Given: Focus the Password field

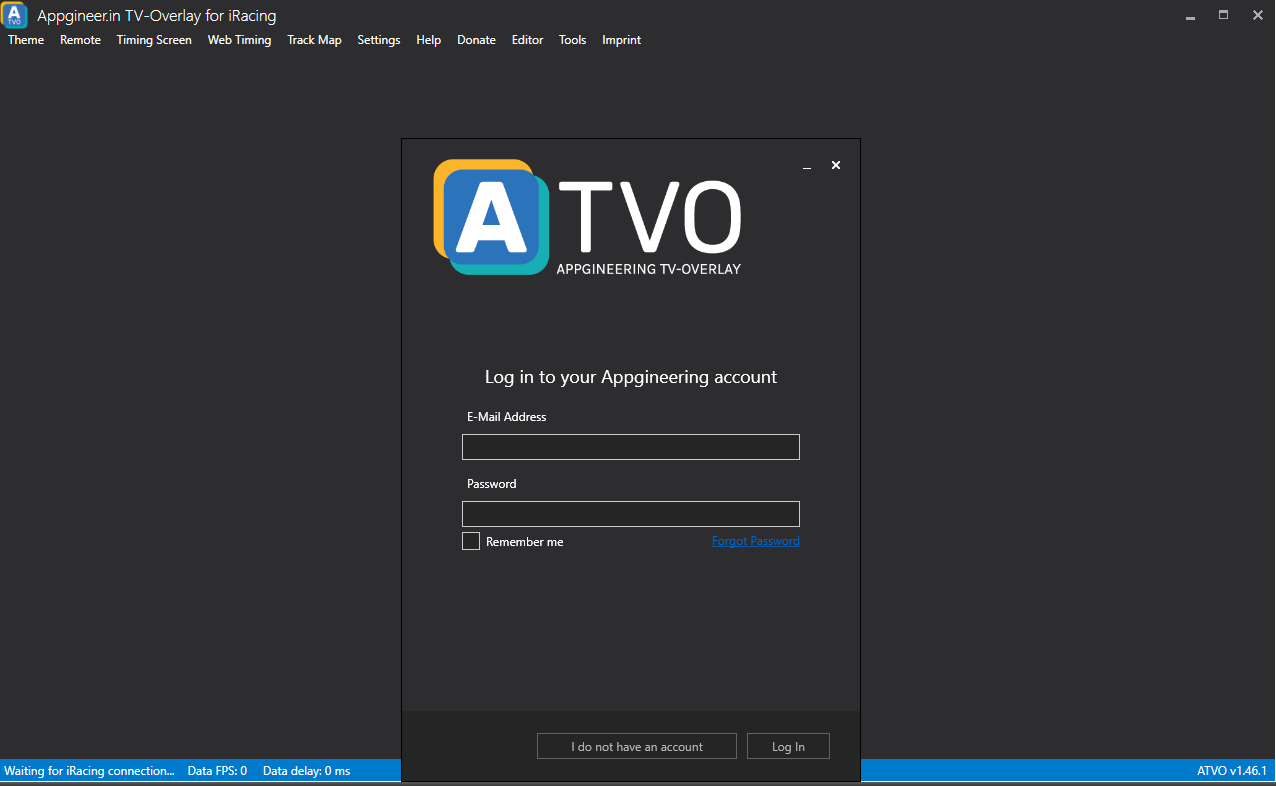Looking at the screenshot, I should pos(630,514).
